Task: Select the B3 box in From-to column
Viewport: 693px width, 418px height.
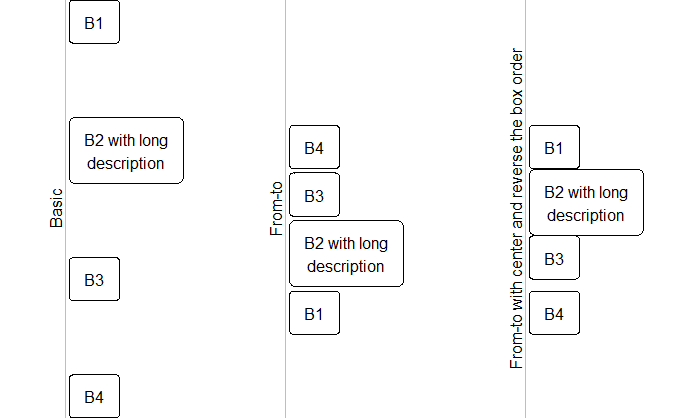Action: tap(314, 195)
